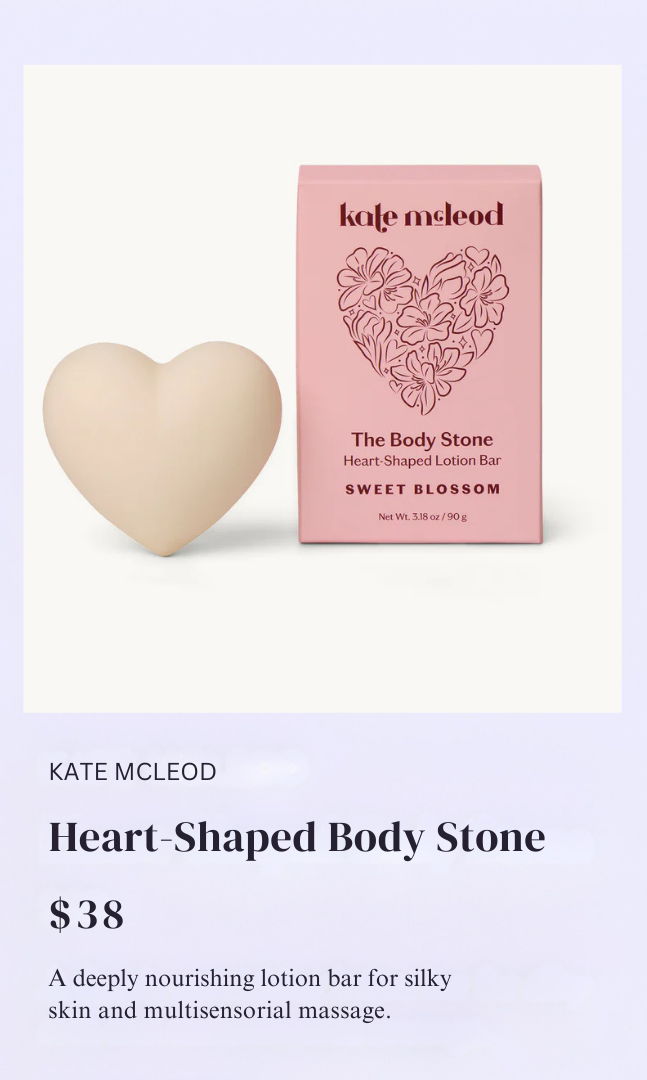Viewport: 647px width, 1080px height.
Task: Open the KATE MCLEOD brand link
Action: (132, 771)
